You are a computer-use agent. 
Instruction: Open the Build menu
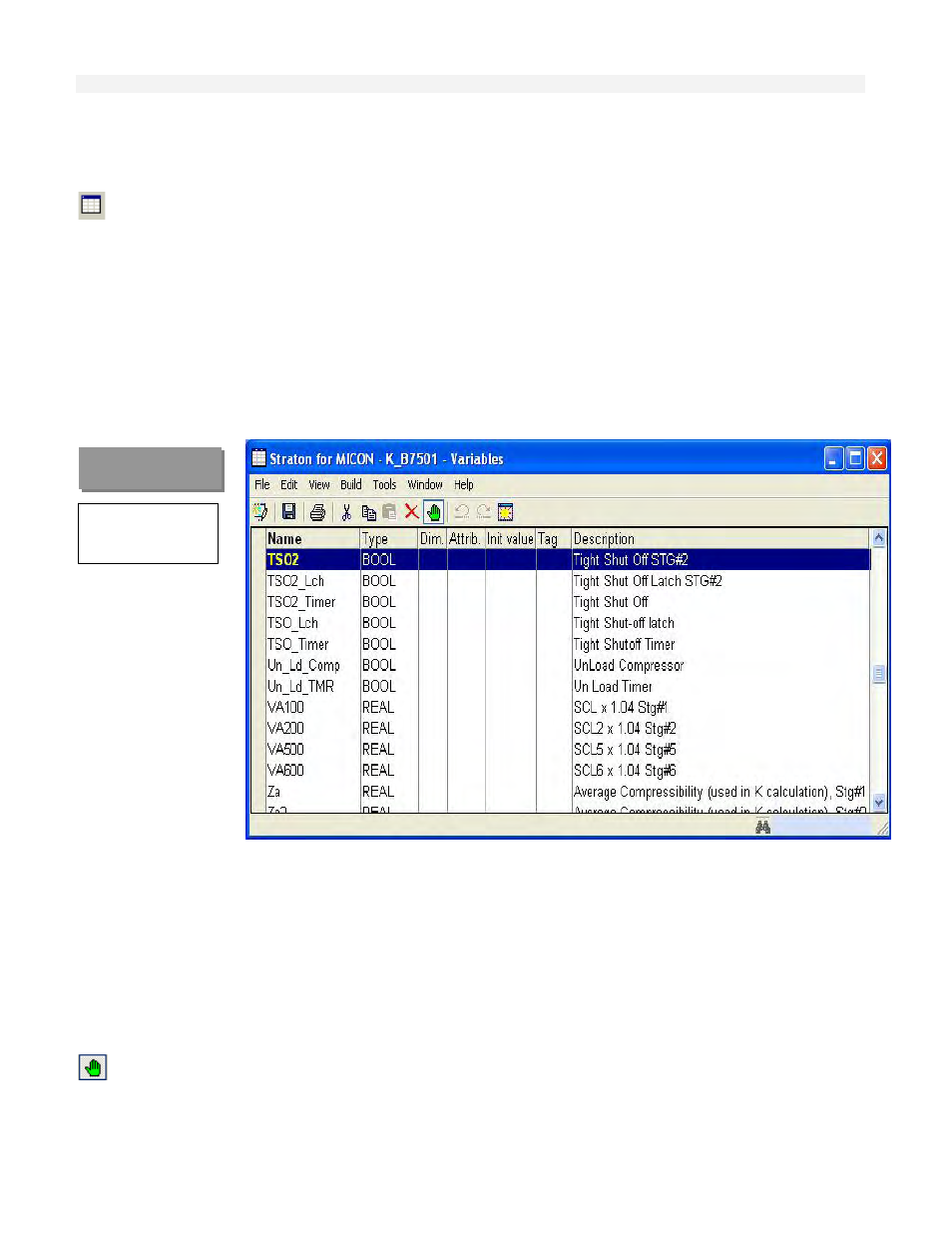(350, 484)
